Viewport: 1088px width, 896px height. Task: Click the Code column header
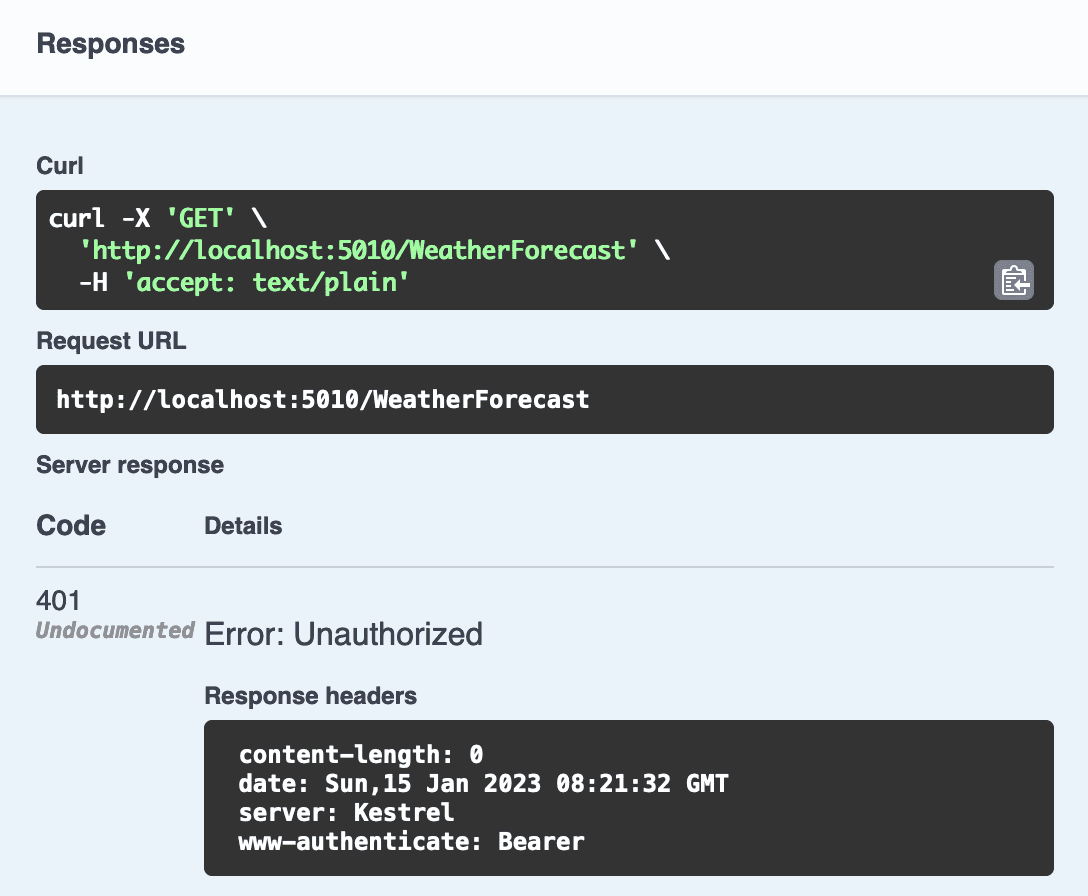pos(71,526)
